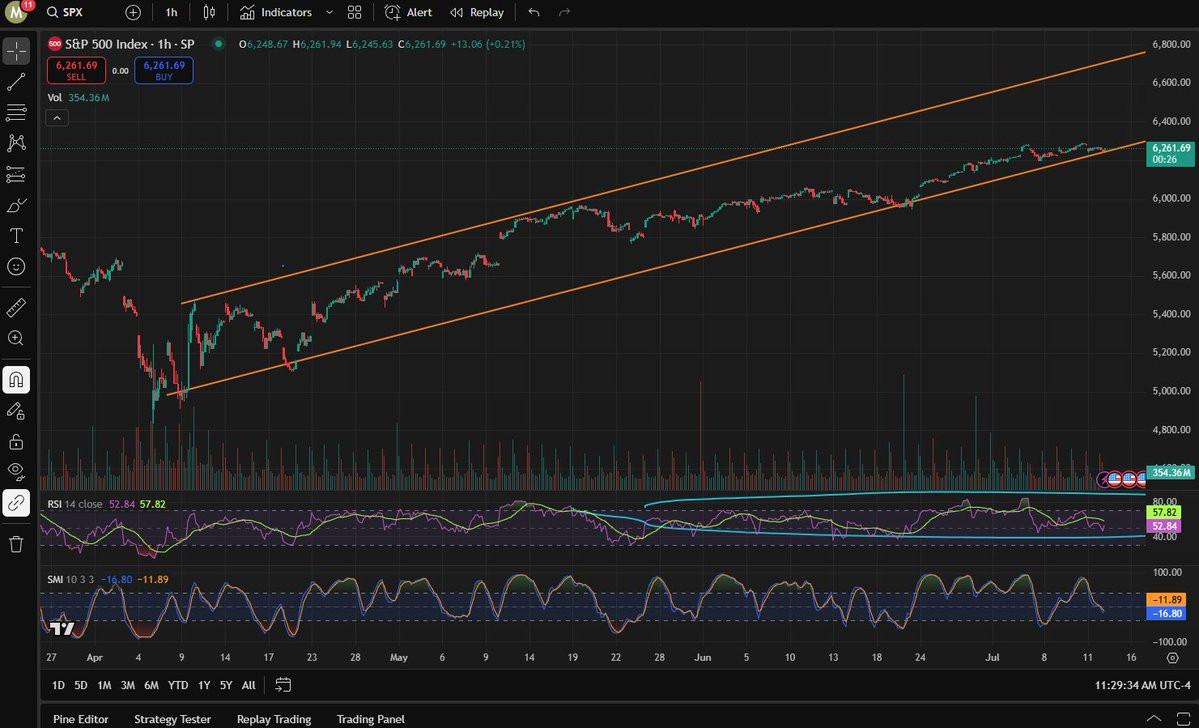The width and height of the screenshot is (1199, 728).
Task: Maximize the bottom panel icon
Action: [x=1182, y=717]
